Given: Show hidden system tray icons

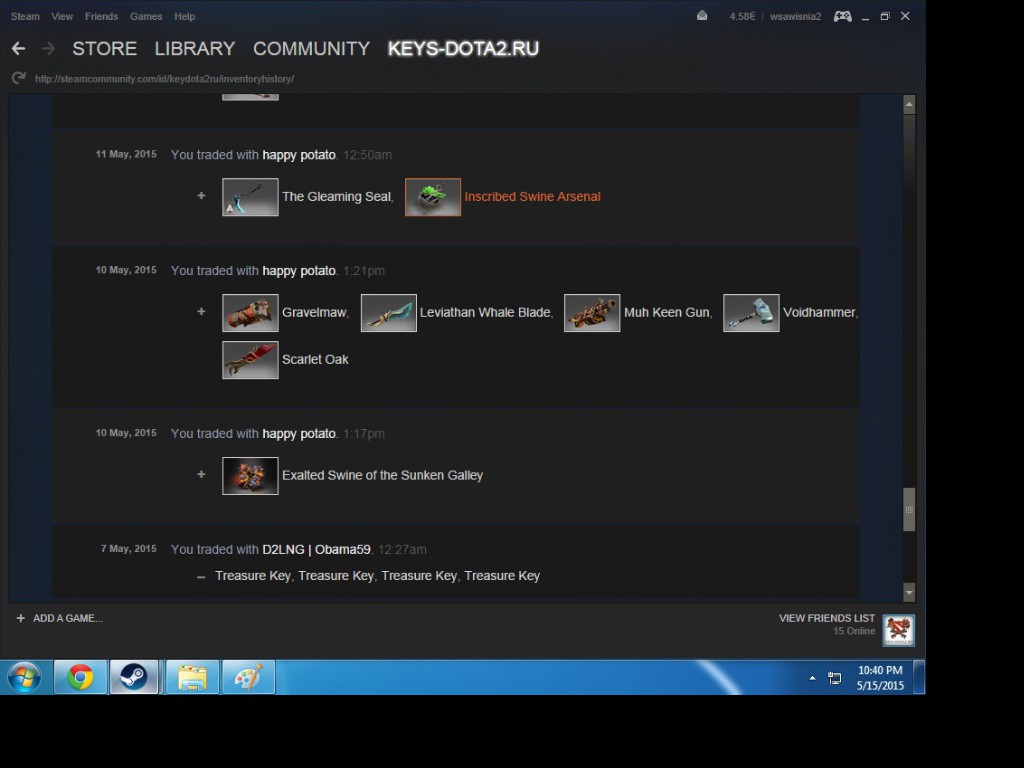Looking at the screenshot, I should point(812,678).
